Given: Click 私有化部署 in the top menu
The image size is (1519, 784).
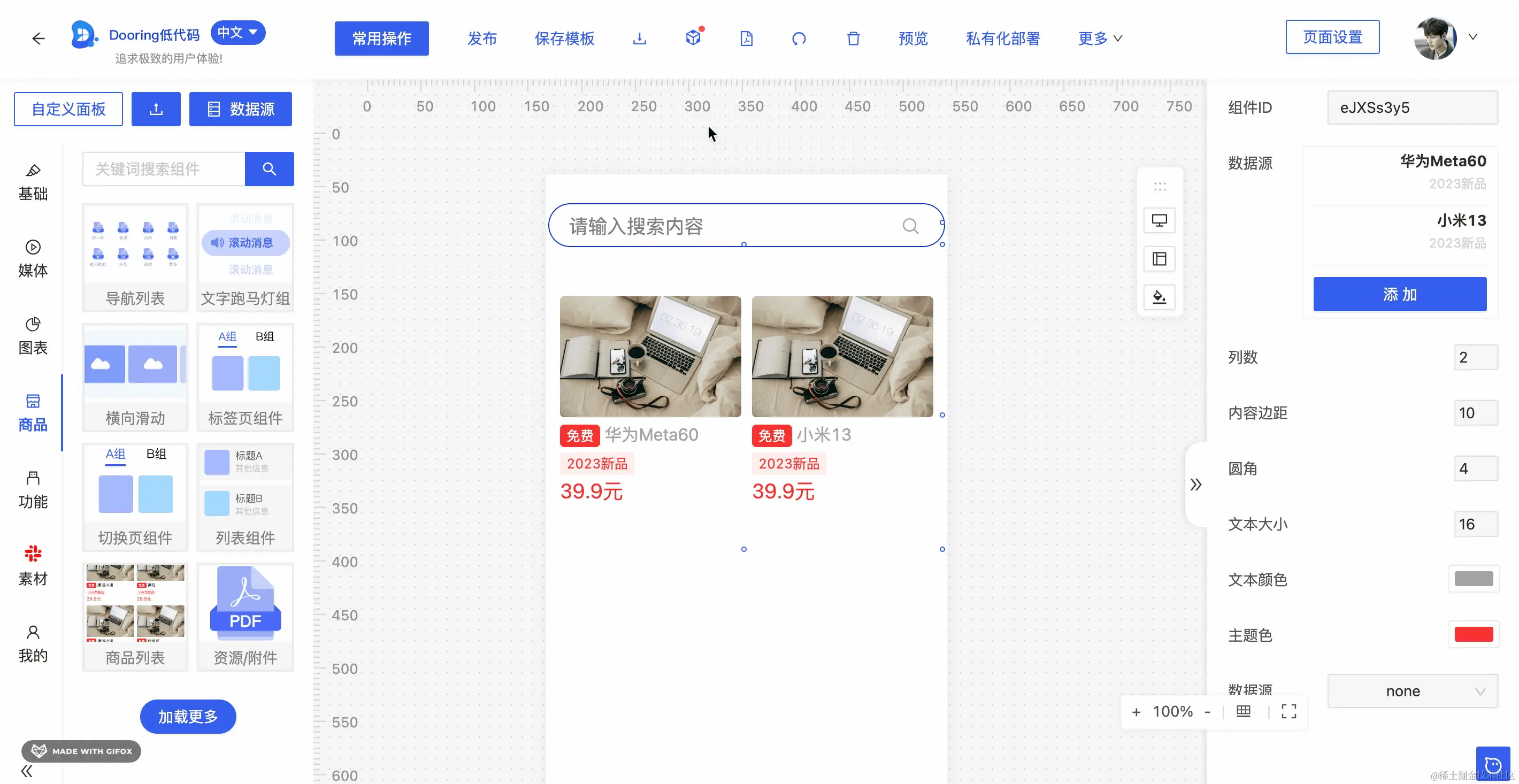Looking at the screenshot, I should click(x=1002, y=39).
